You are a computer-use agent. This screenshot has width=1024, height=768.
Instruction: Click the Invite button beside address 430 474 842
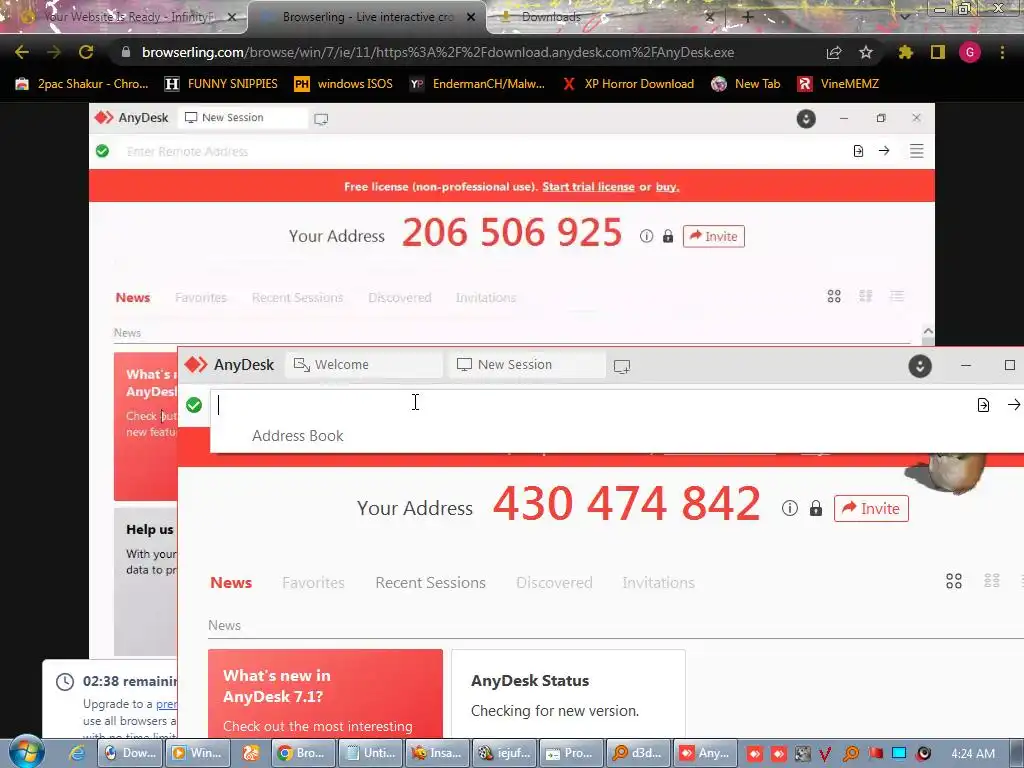click(x=871, y=508)
